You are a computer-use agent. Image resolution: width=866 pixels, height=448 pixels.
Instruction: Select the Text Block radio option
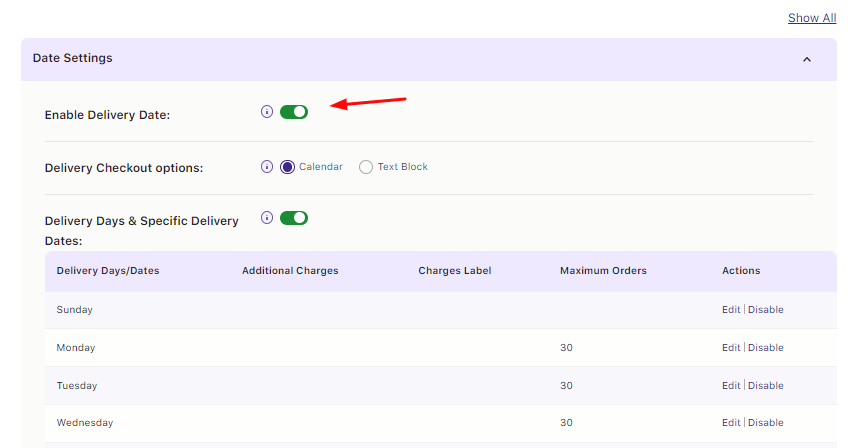point(366,167)
